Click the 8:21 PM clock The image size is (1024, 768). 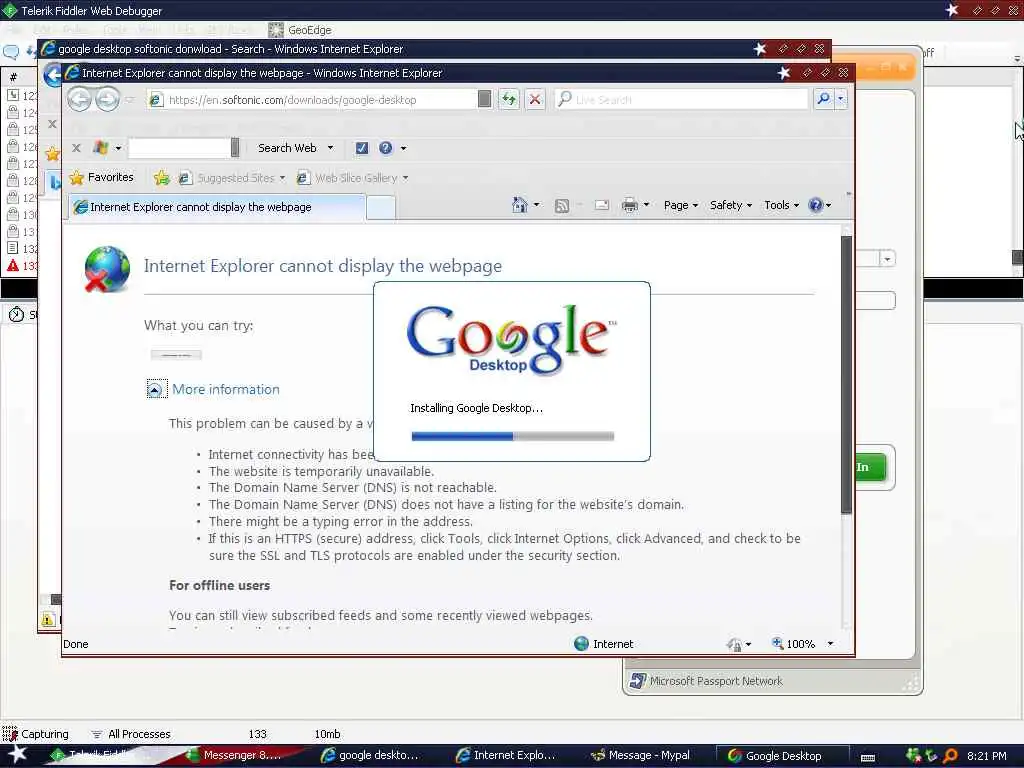[x=986, y=756]
